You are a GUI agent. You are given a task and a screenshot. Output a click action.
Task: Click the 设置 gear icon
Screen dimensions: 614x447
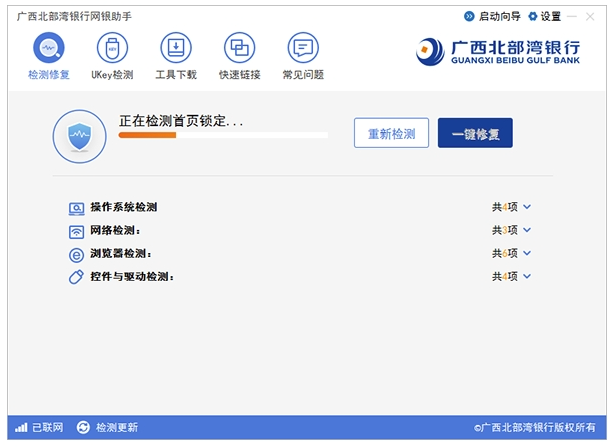533,16
